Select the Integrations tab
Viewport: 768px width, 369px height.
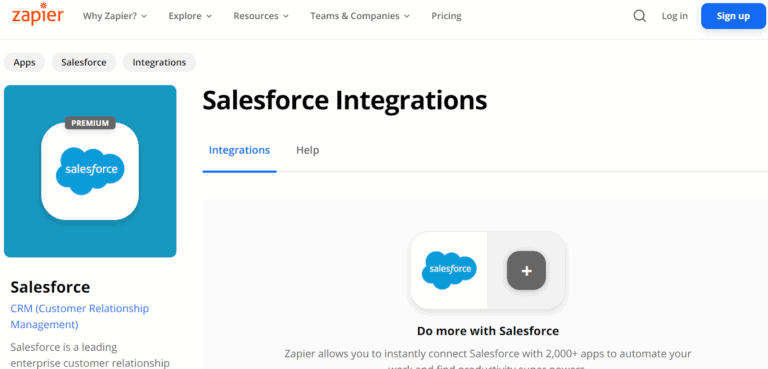pyautogui.click(x=239, y=150)
